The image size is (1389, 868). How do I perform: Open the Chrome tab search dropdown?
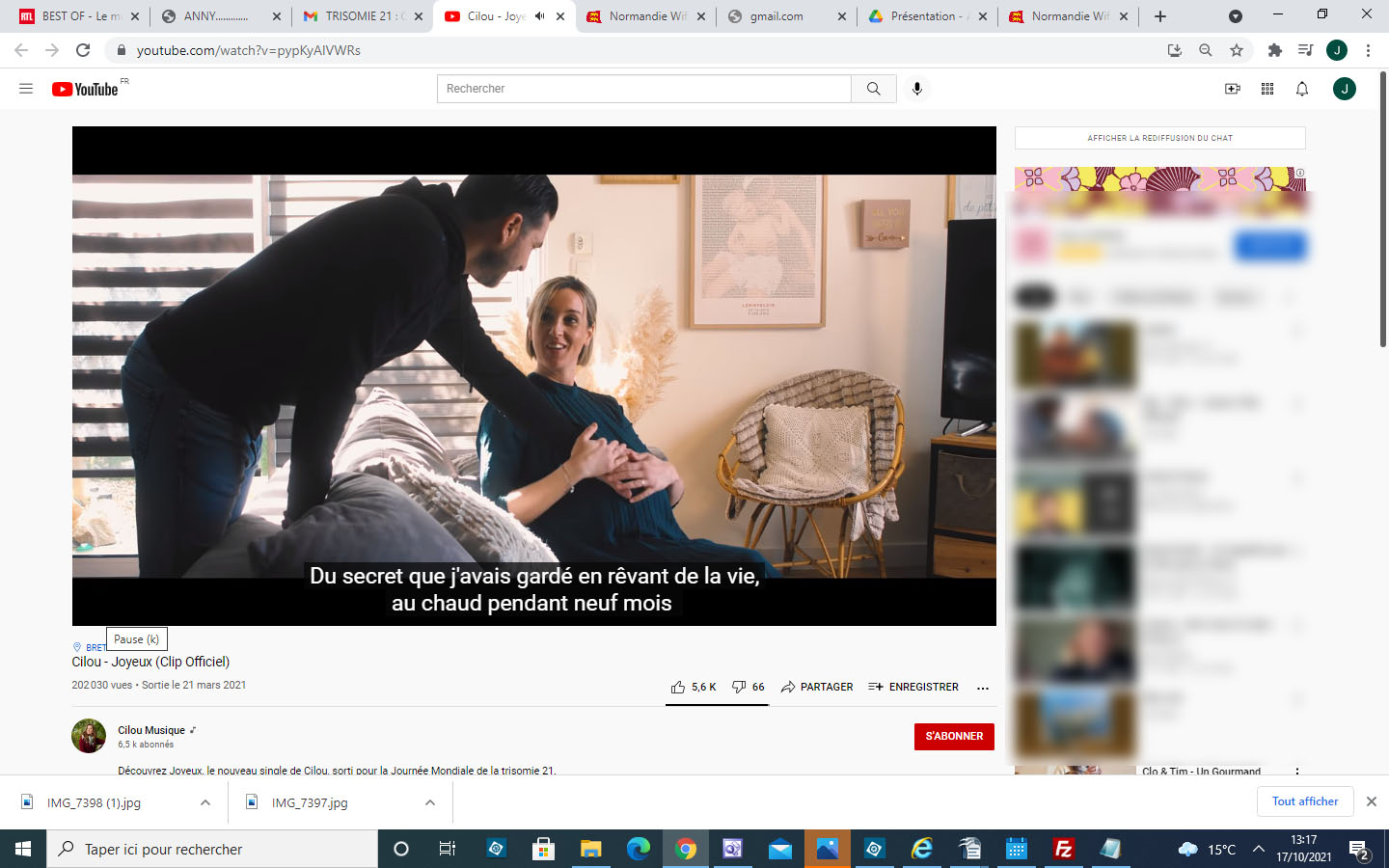[x=1236, y=16]
